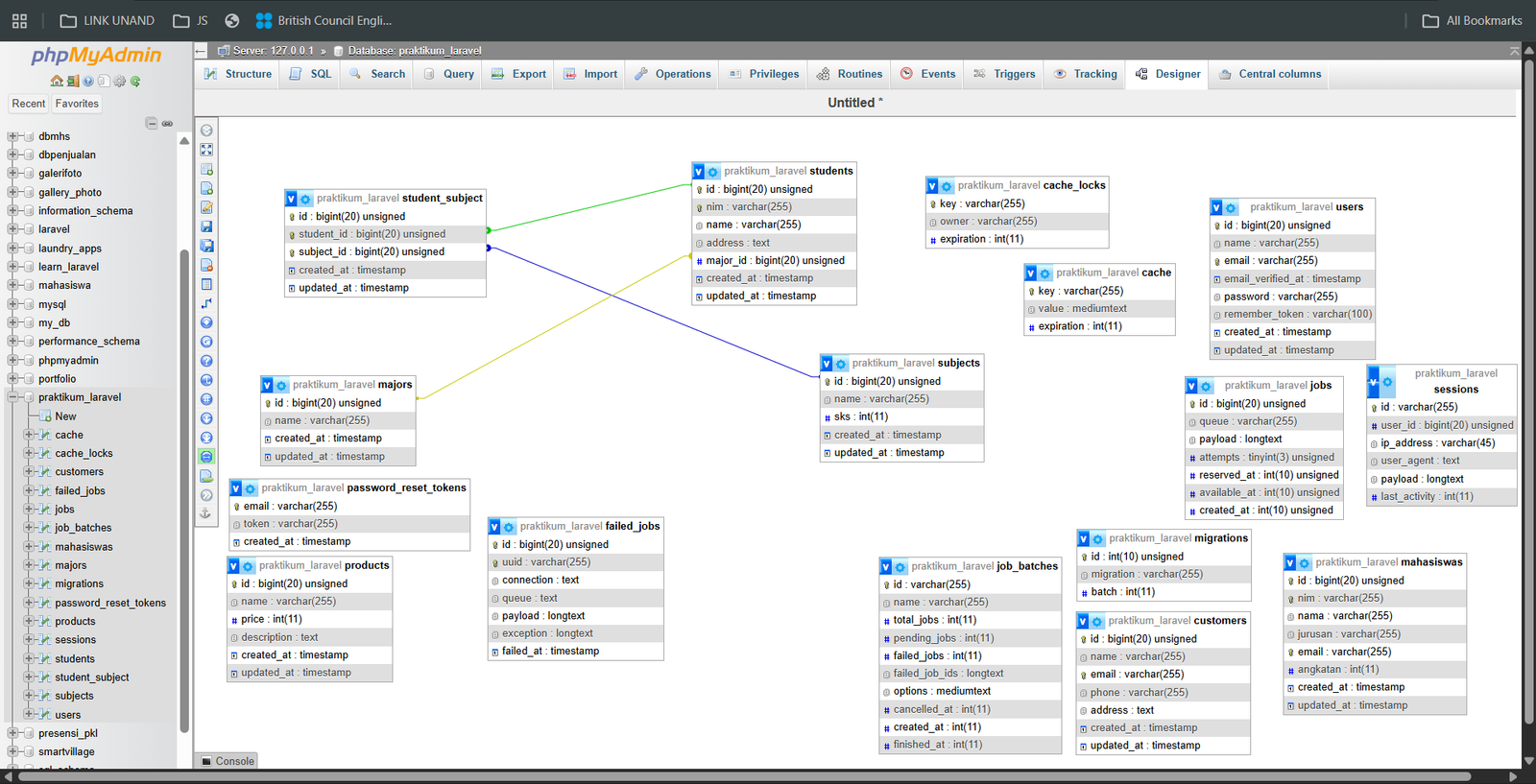Click the navigation panel settings gear icon
Screen dimensions: 1536x784
tap(119, 82)
